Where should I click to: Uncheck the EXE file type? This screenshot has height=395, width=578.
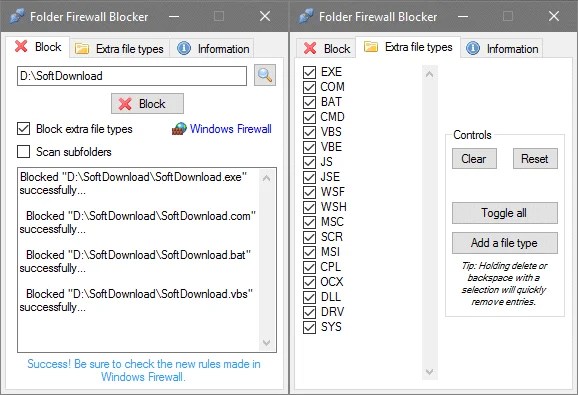(x=309, y=72)
